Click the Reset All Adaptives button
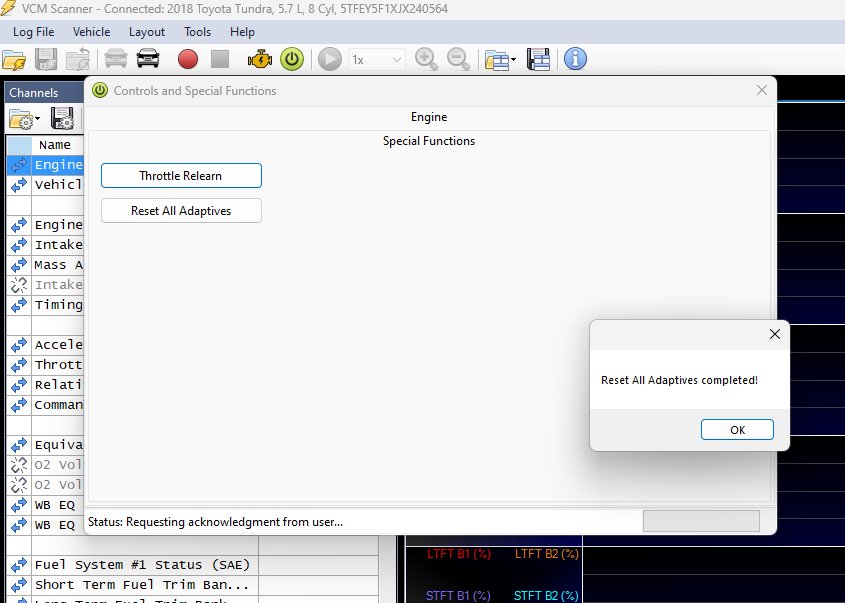Viewport: 845px width, 603px height. coord(181,211)
